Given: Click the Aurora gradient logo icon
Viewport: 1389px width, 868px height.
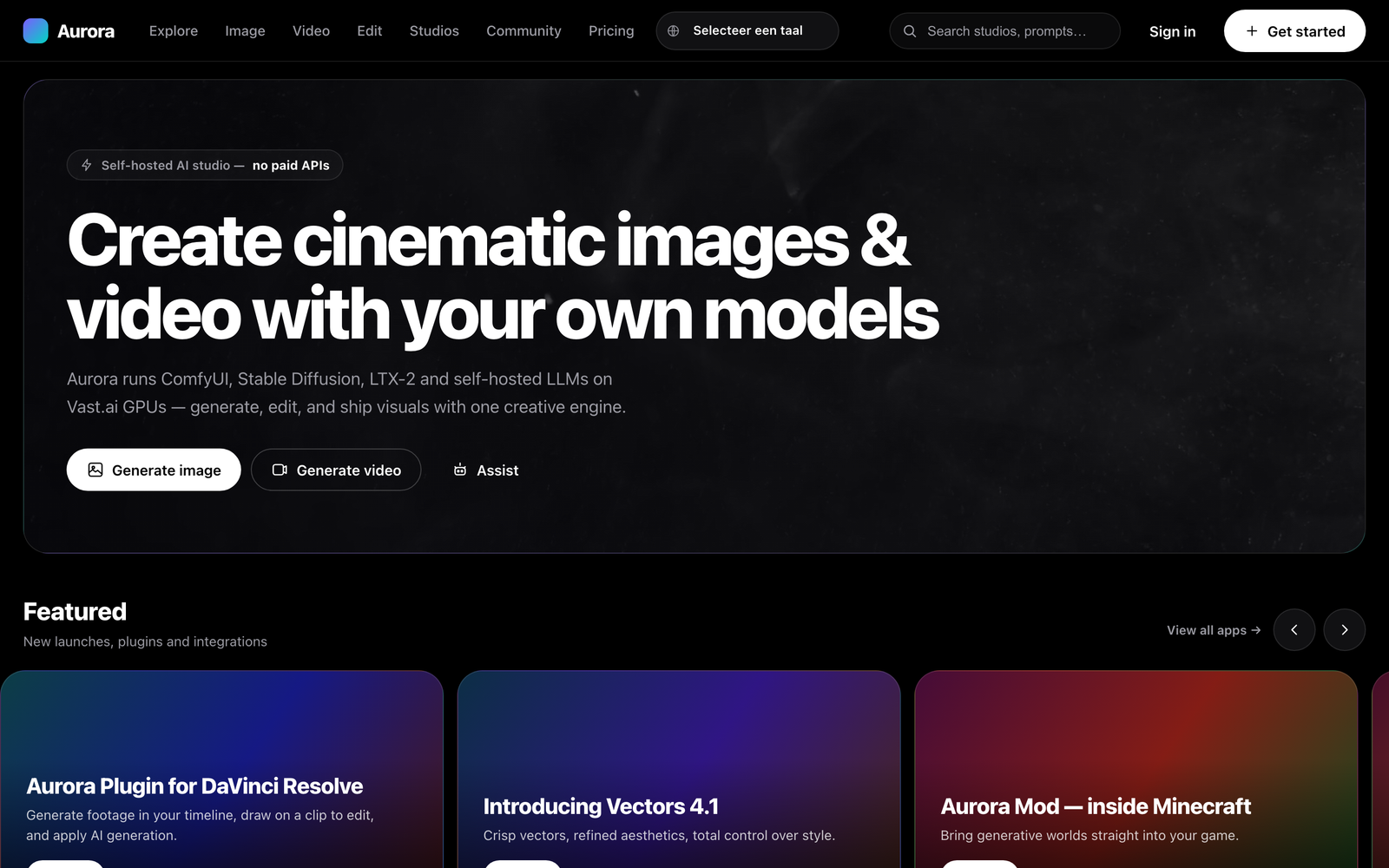Looking at the screenshot, I should click(36, 31).
